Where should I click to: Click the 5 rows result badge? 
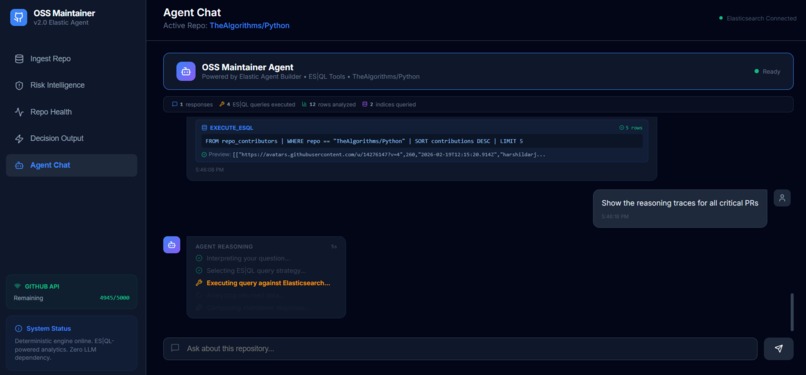coord(631,128)
